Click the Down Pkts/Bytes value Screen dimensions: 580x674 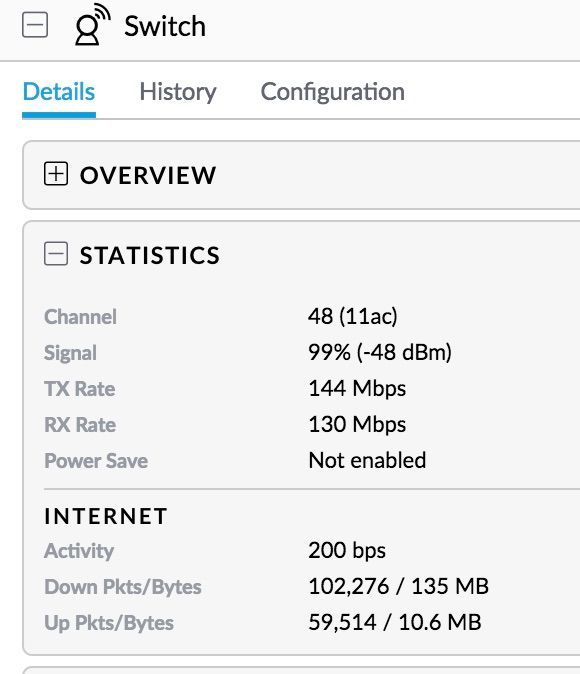tap(399, 586)
